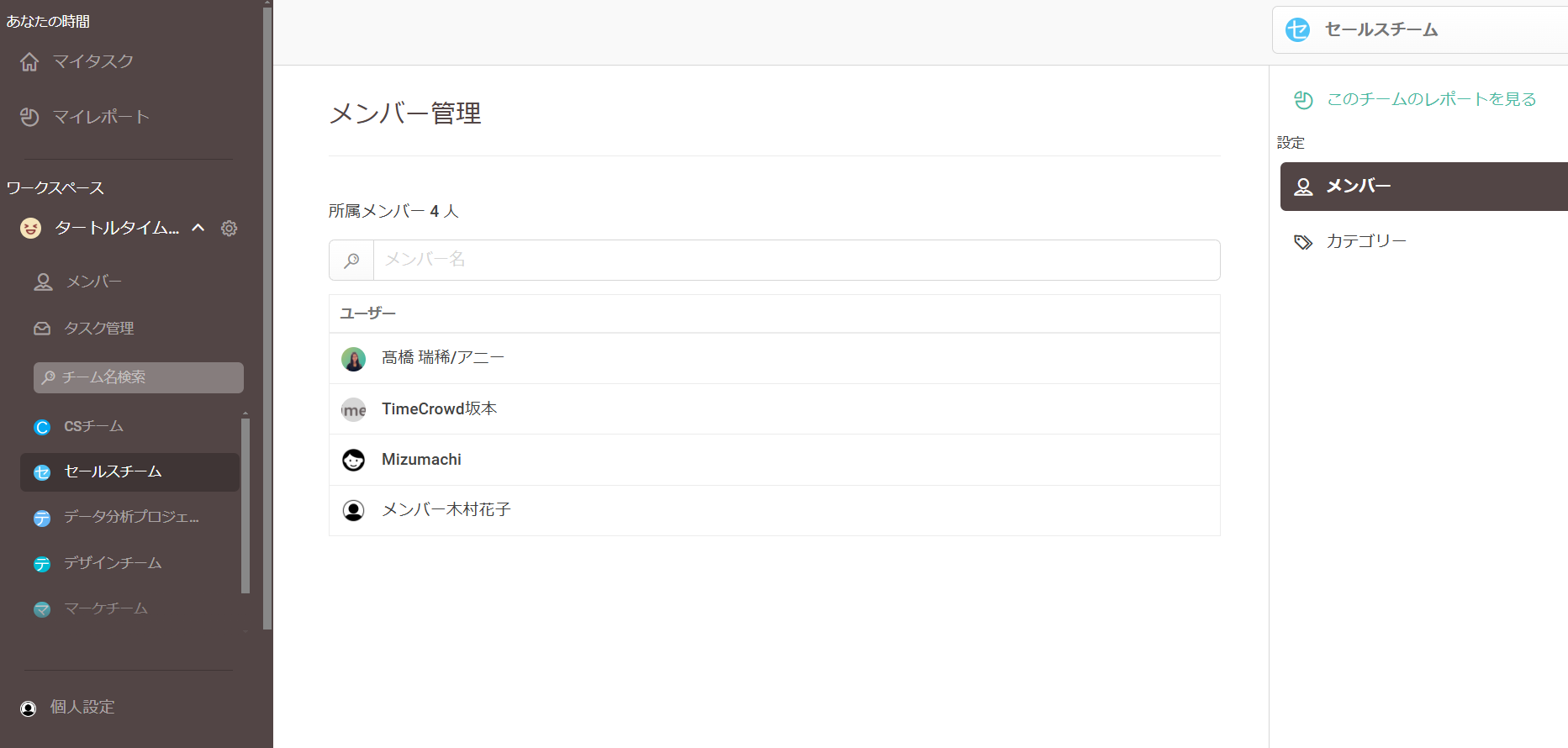
Task: Select CSチーム in the team list
Action: coord(93,427)
